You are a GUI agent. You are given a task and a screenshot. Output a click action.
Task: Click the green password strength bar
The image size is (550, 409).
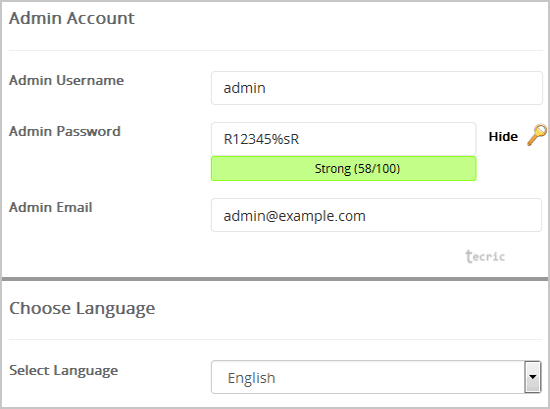(x=343, y=169)
